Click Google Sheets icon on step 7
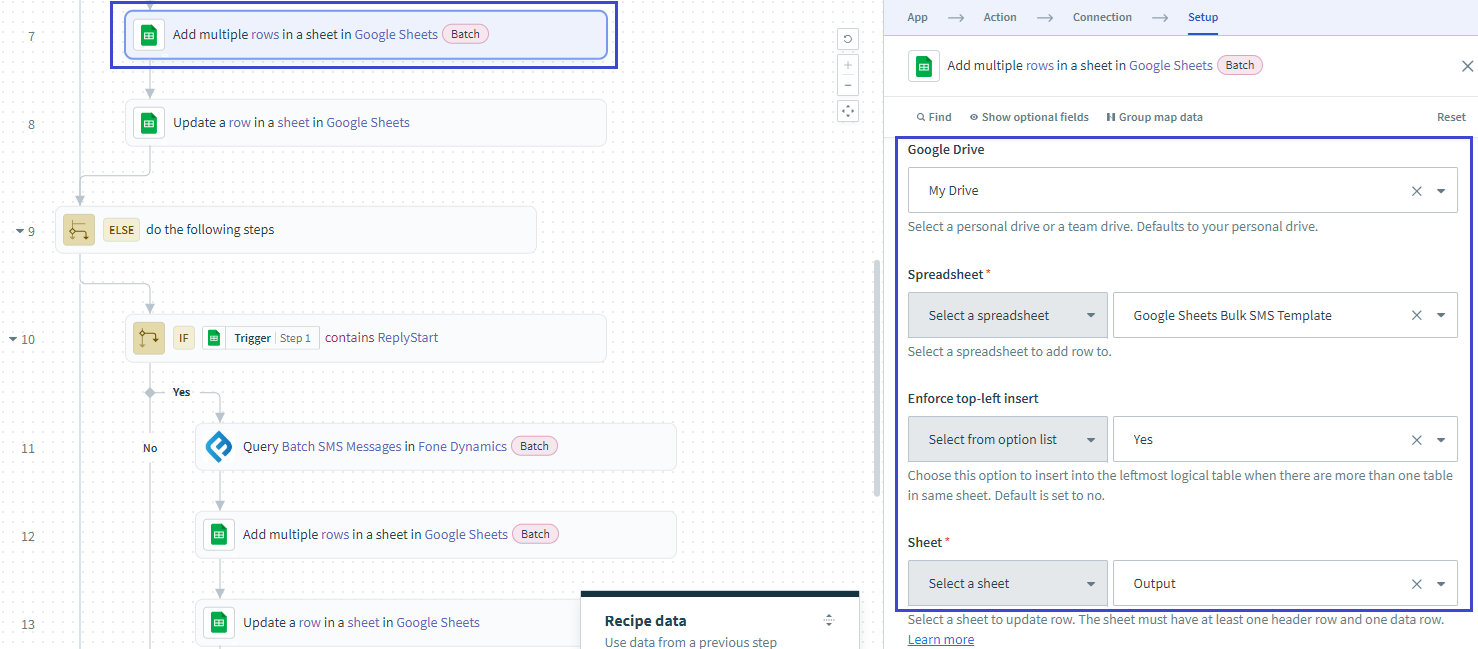This screenshot has width=1478, height=649. [x=149, y=34]
